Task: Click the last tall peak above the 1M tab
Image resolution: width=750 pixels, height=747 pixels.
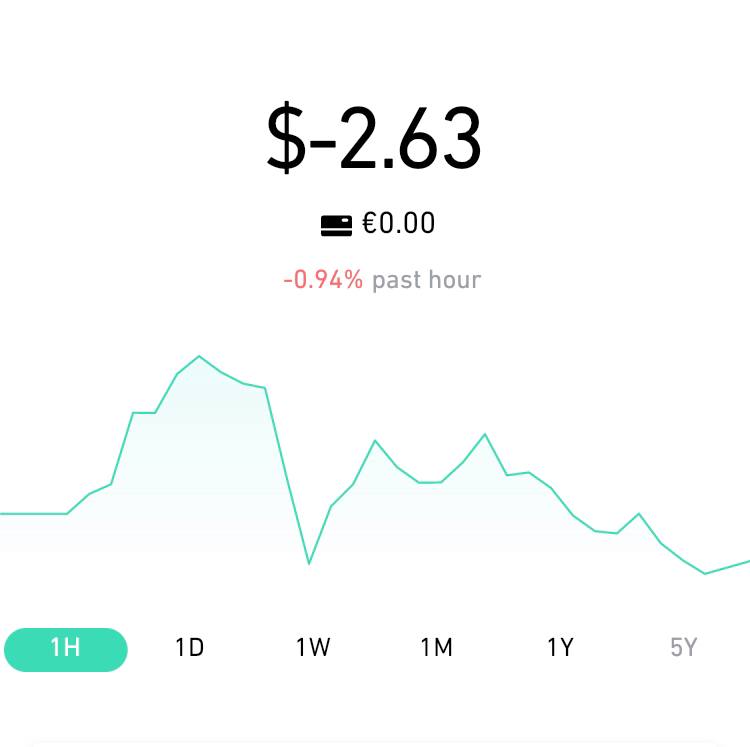Action: [x=485, y=434]
